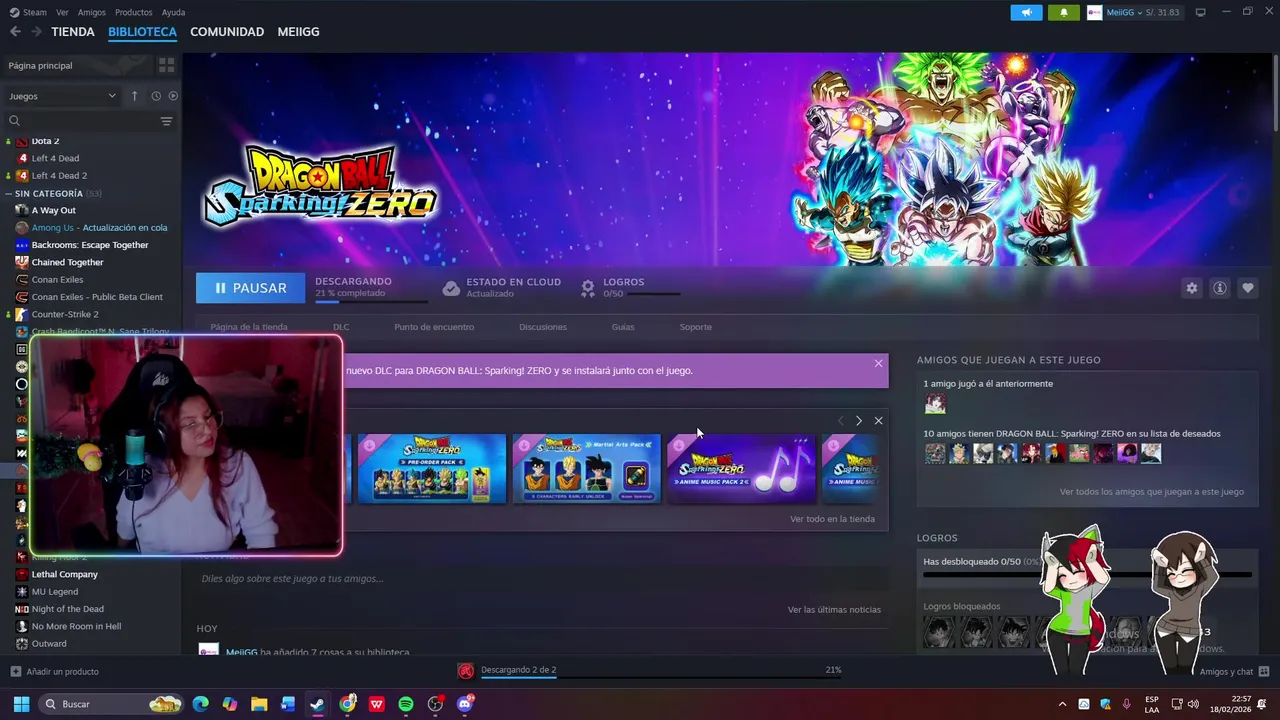Image resolution: width=1280 pixels, height=720 pixels.
Task: Open the TIENDA section
Action: (73, 32)
